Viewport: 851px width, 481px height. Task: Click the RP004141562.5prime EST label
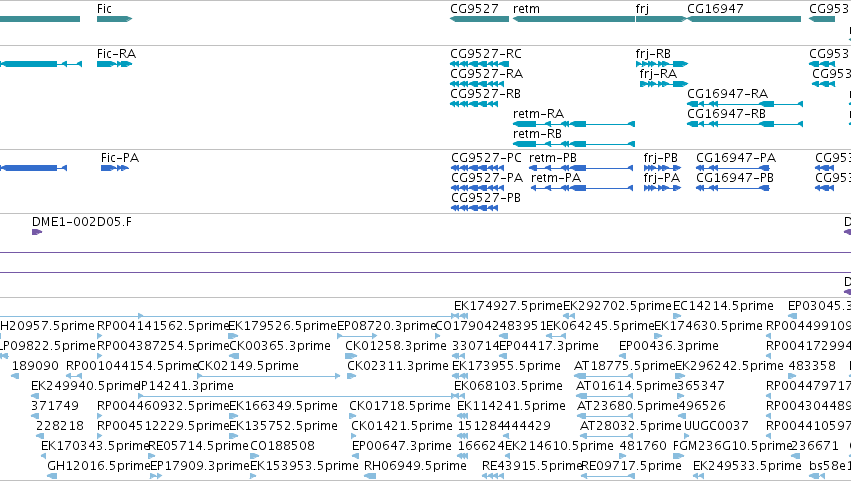(x=163, y=326)
